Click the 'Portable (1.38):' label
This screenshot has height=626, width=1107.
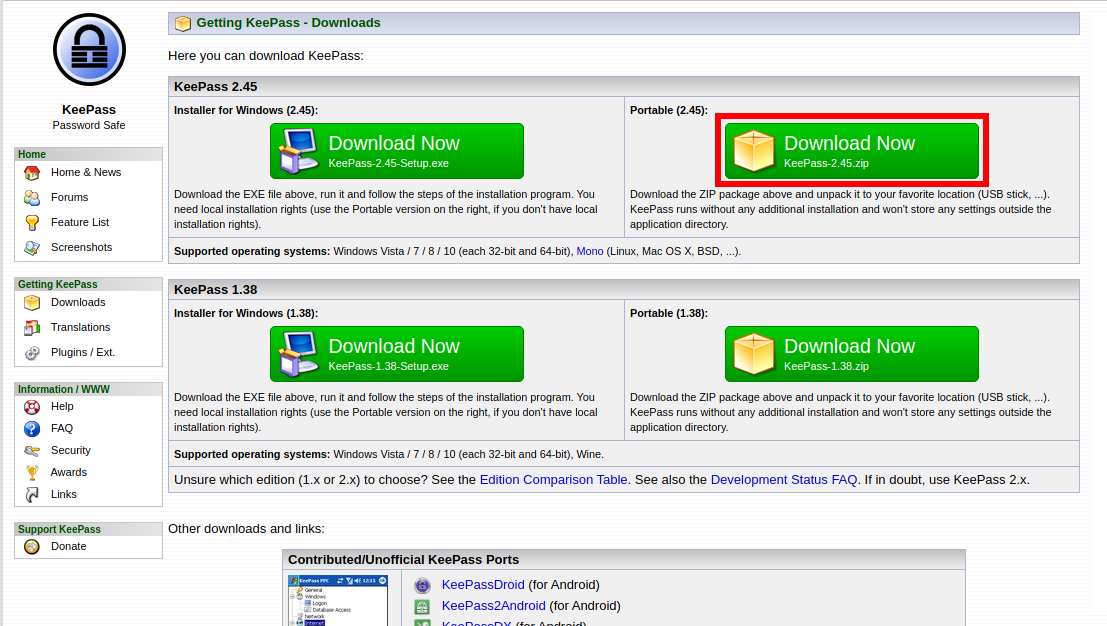click(669, 313)
